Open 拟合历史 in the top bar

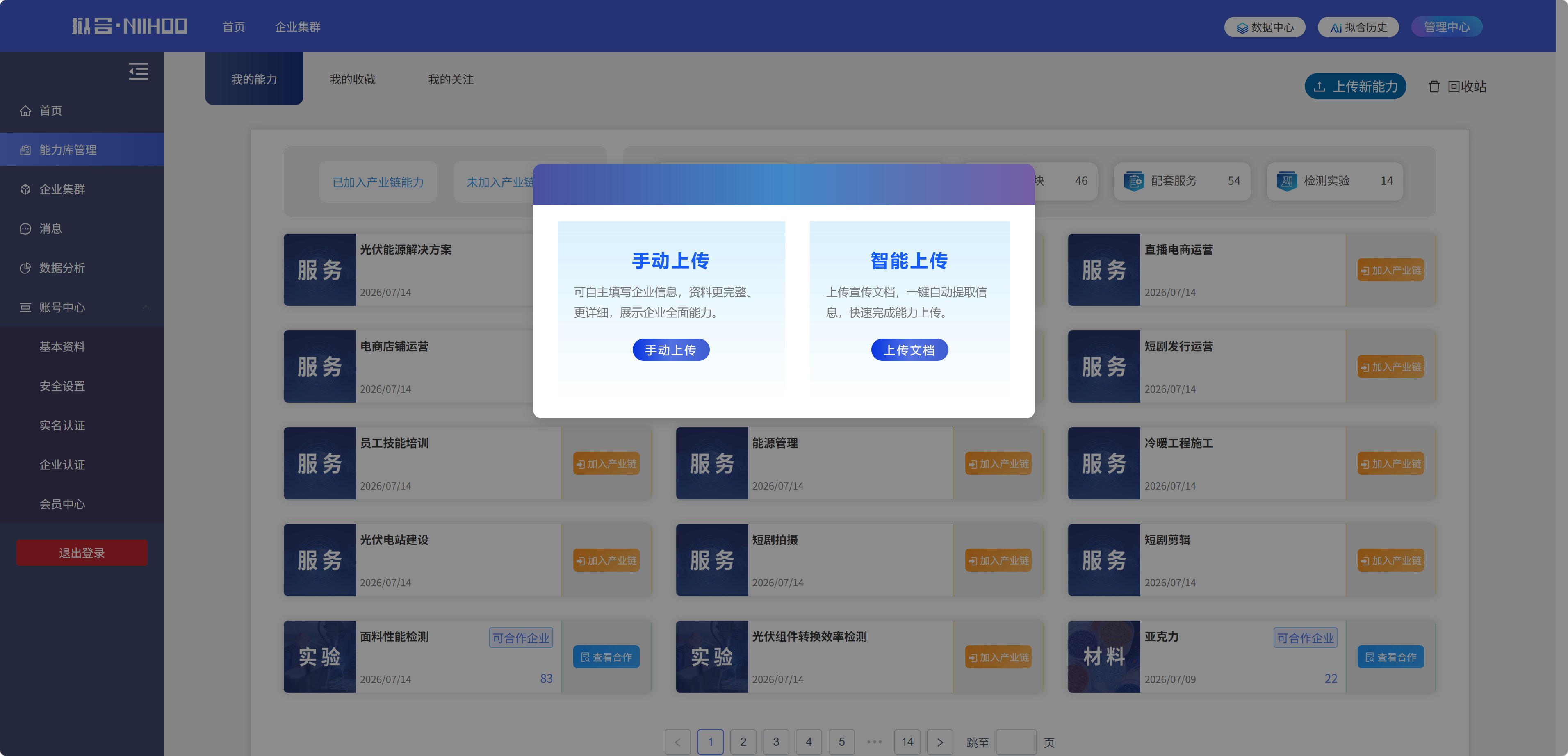point(1358,27)
